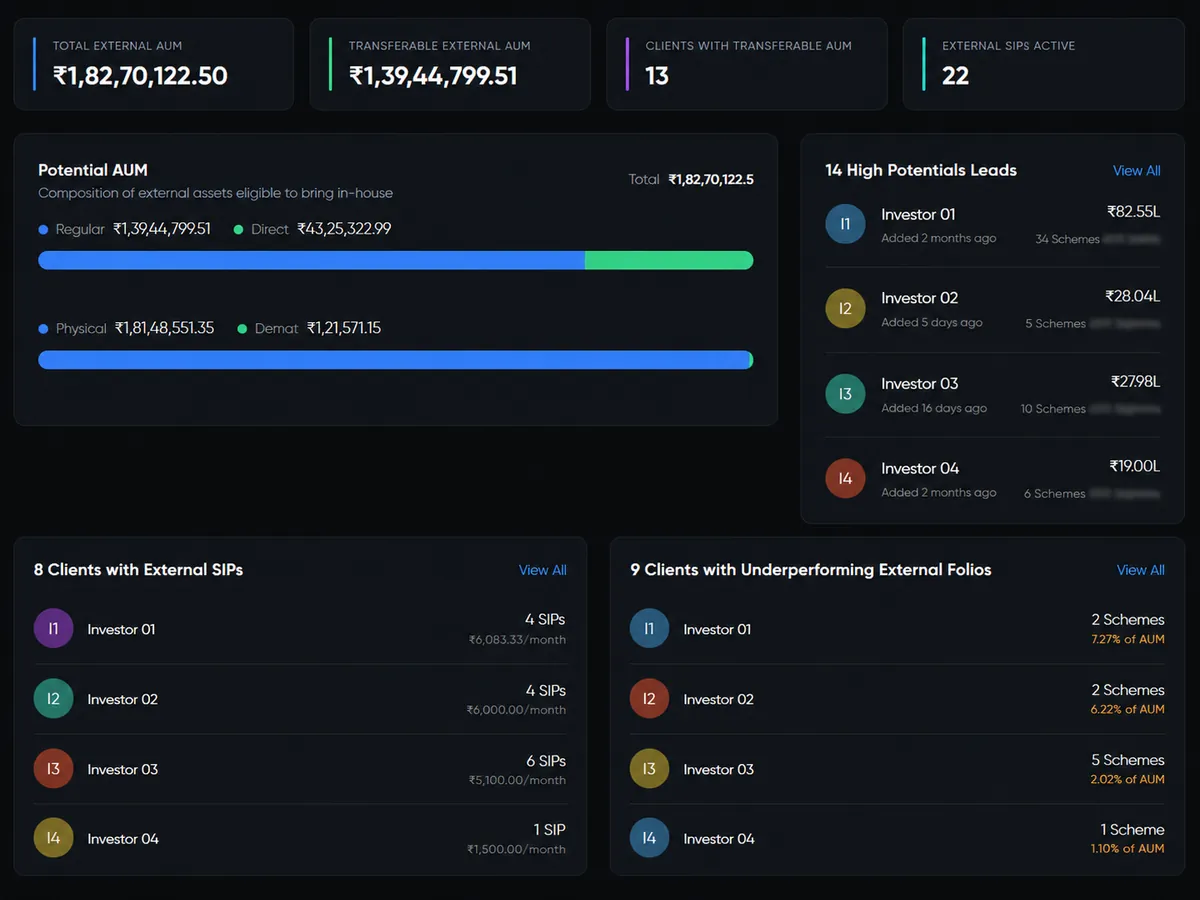Click the Direct legend green dot
This screenshot has height=900, width=1200.
point(239,230)
